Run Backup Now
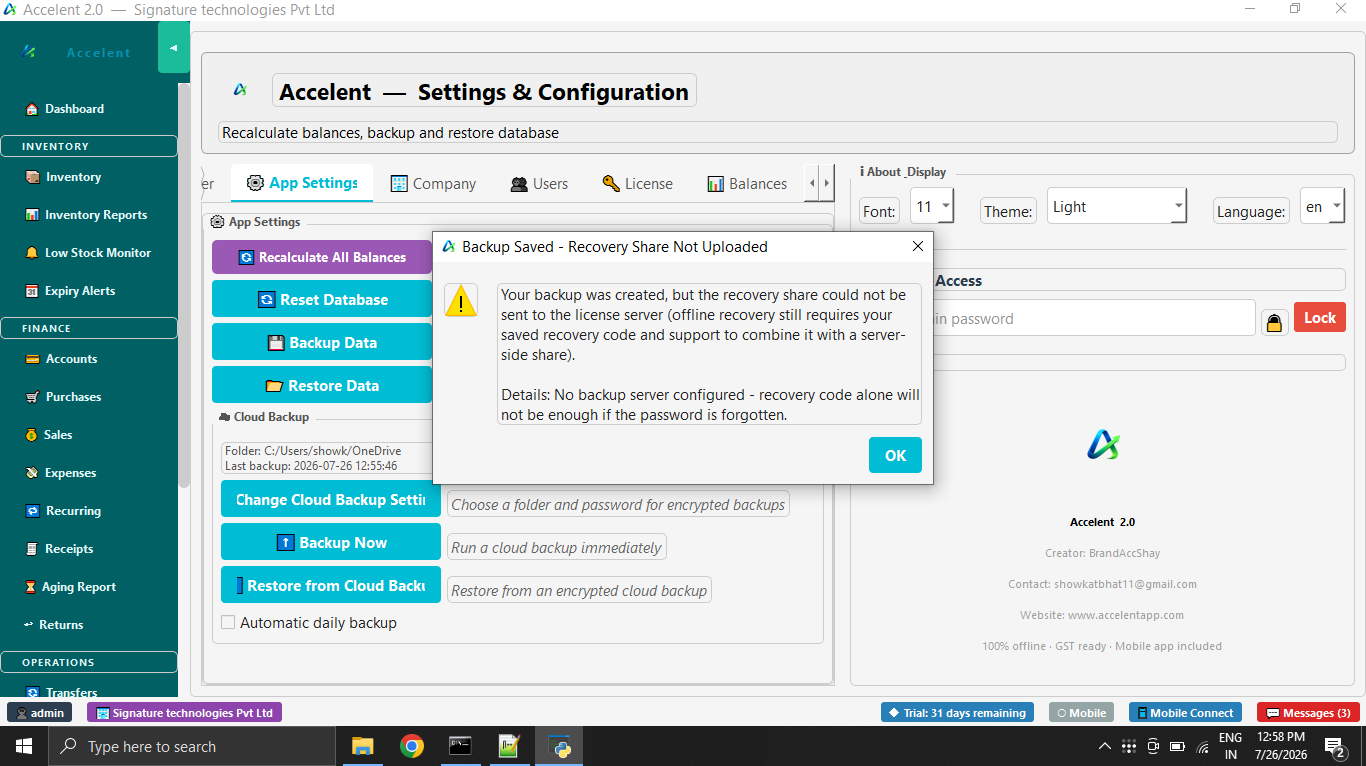 (331, 542)
